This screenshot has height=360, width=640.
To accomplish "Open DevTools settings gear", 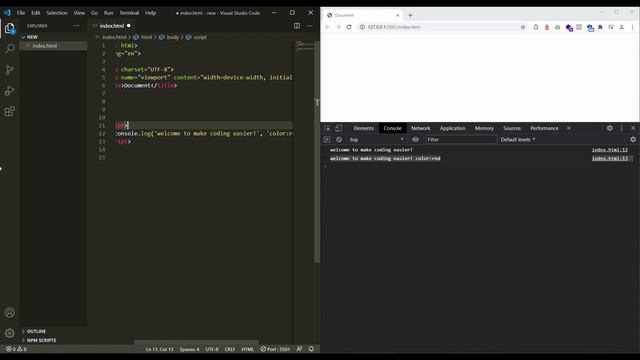I will tap(609, 128).
